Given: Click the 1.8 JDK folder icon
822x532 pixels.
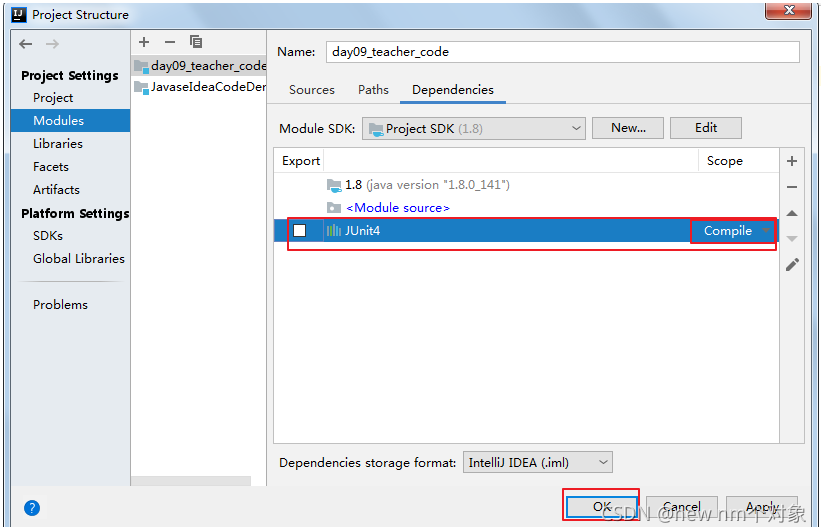Looking at the screenshot, I should pyautogui.click(x=334, y=185).
